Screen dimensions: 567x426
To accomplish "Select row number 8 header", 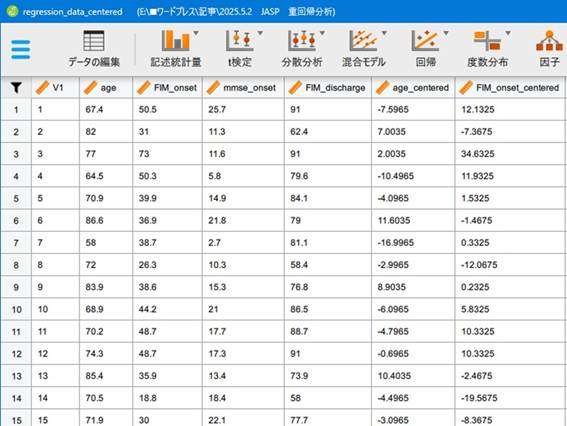I will (16, 265).
